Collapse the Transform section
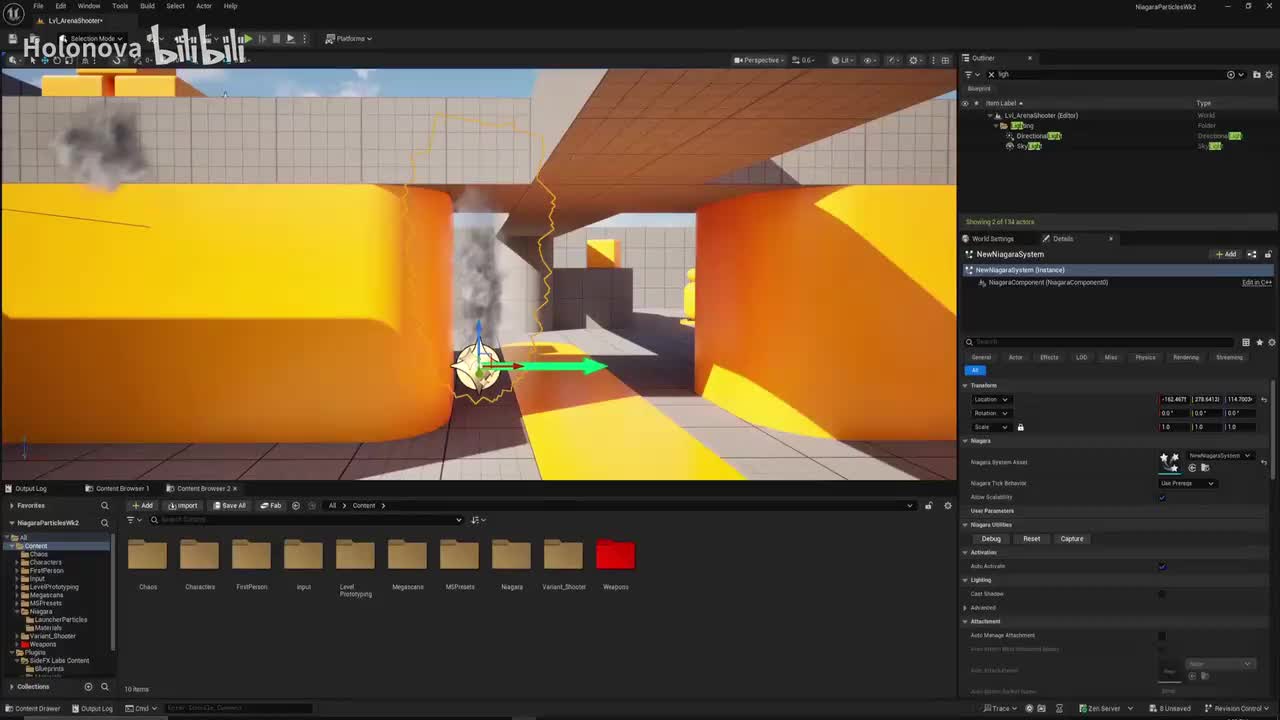 (x=966, y=385)
